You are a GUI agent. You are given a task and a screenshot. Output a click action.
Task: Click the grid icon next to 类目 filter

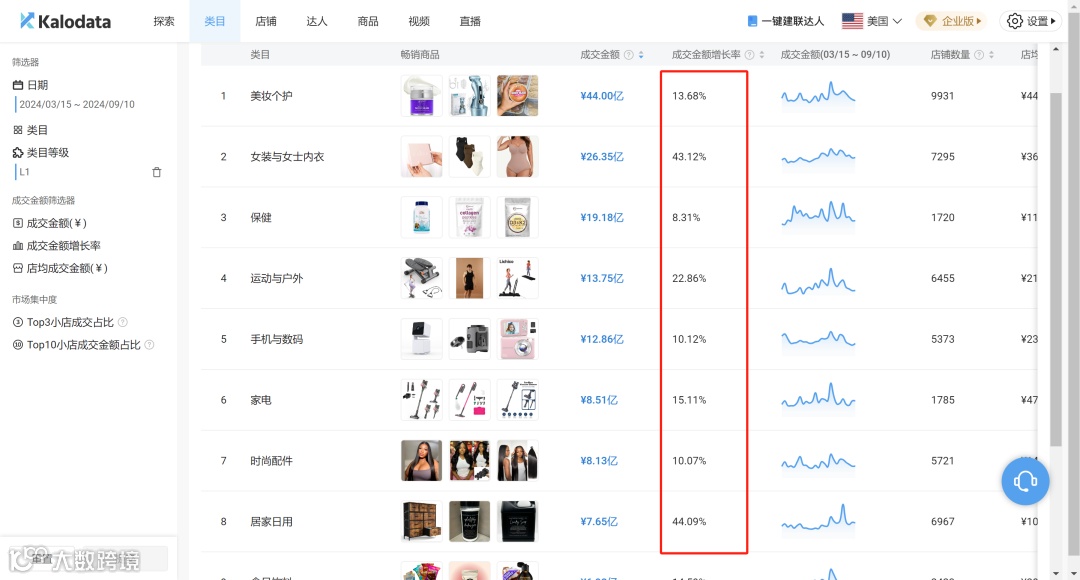[x=16, y=129]
